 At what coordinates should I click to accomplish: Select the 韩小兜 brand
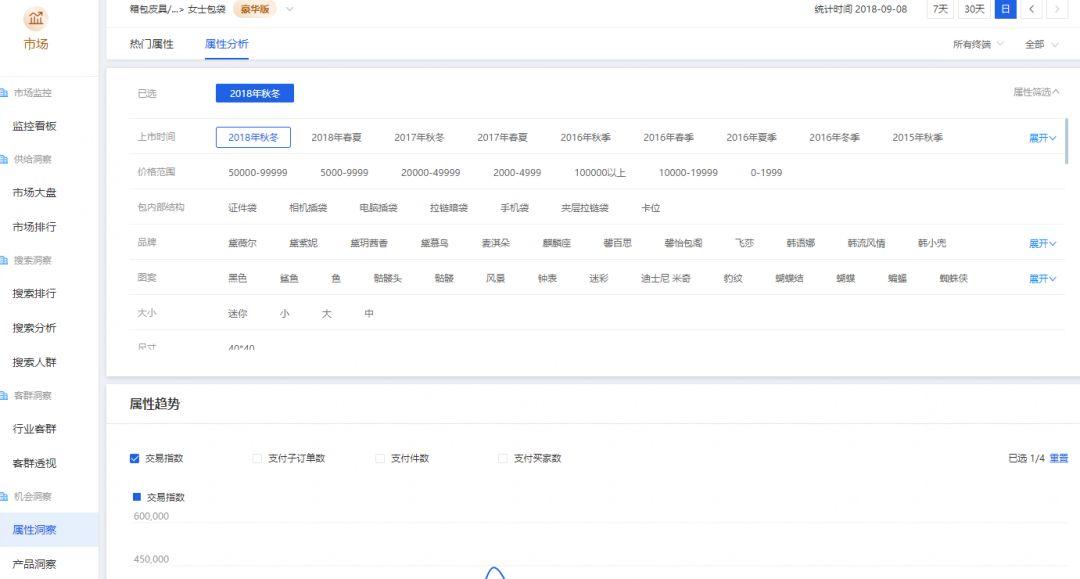[x=932, y=242]
